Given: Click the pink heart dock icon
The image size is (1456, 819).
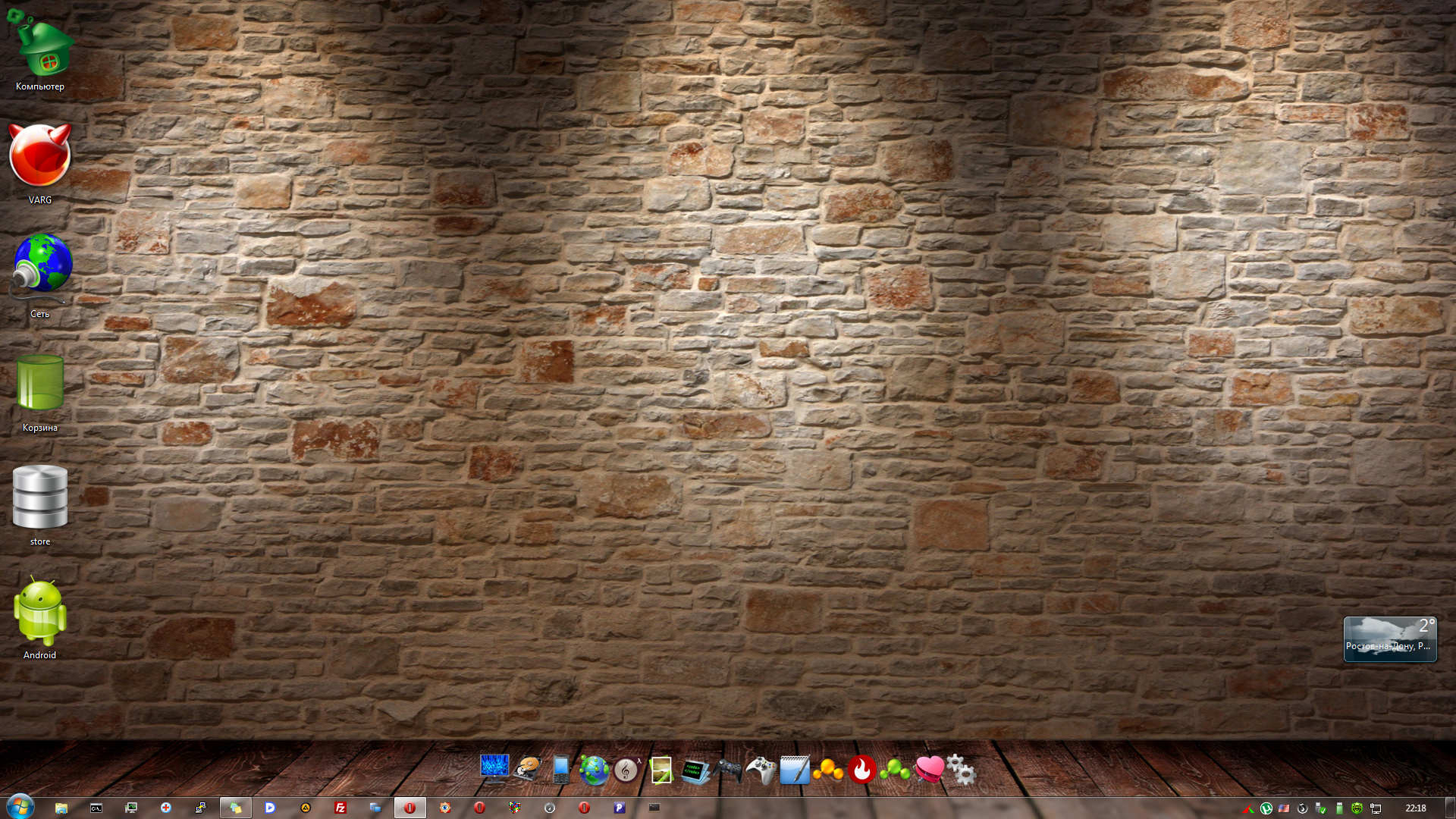Looking at the screenshot, I should 929,769.
